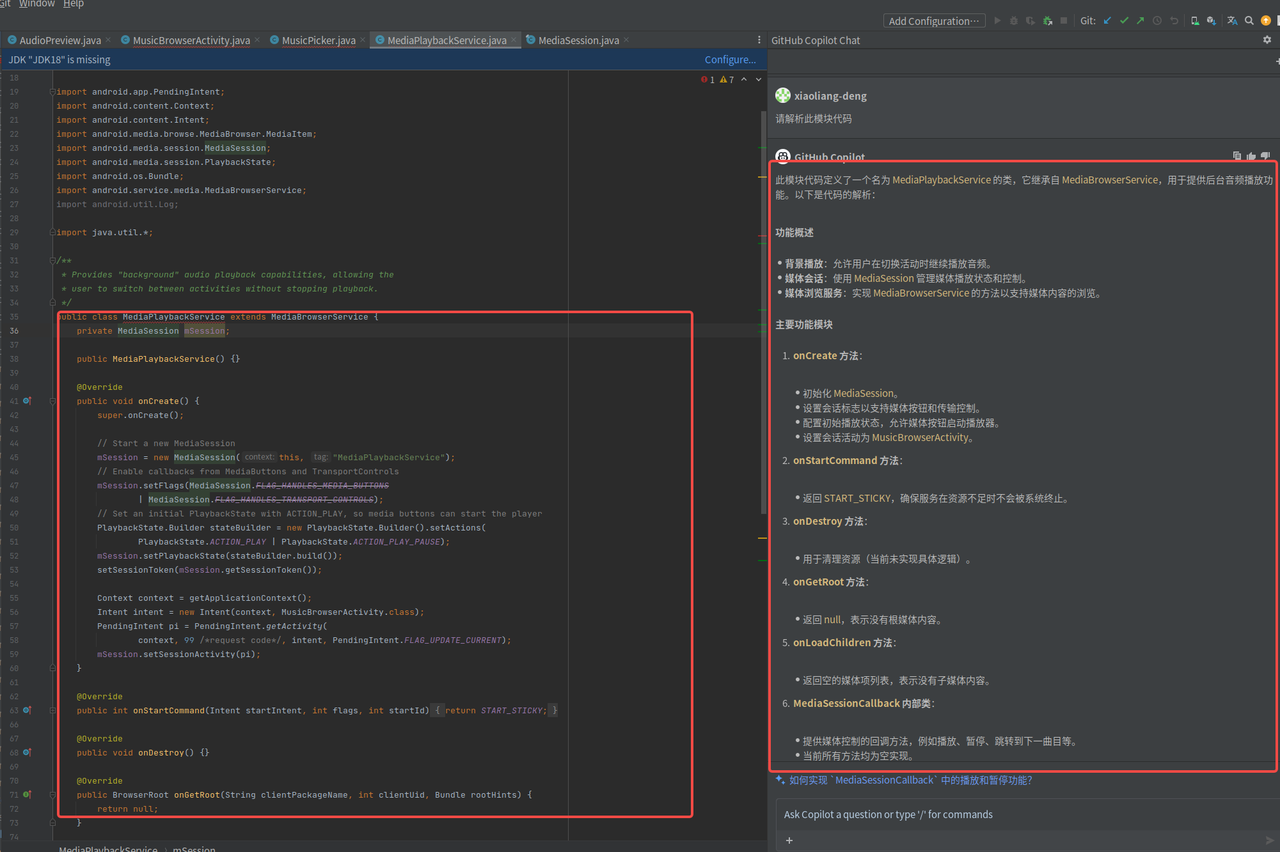Collapse the onGetRoot method fold marker

tap(53, 795)
